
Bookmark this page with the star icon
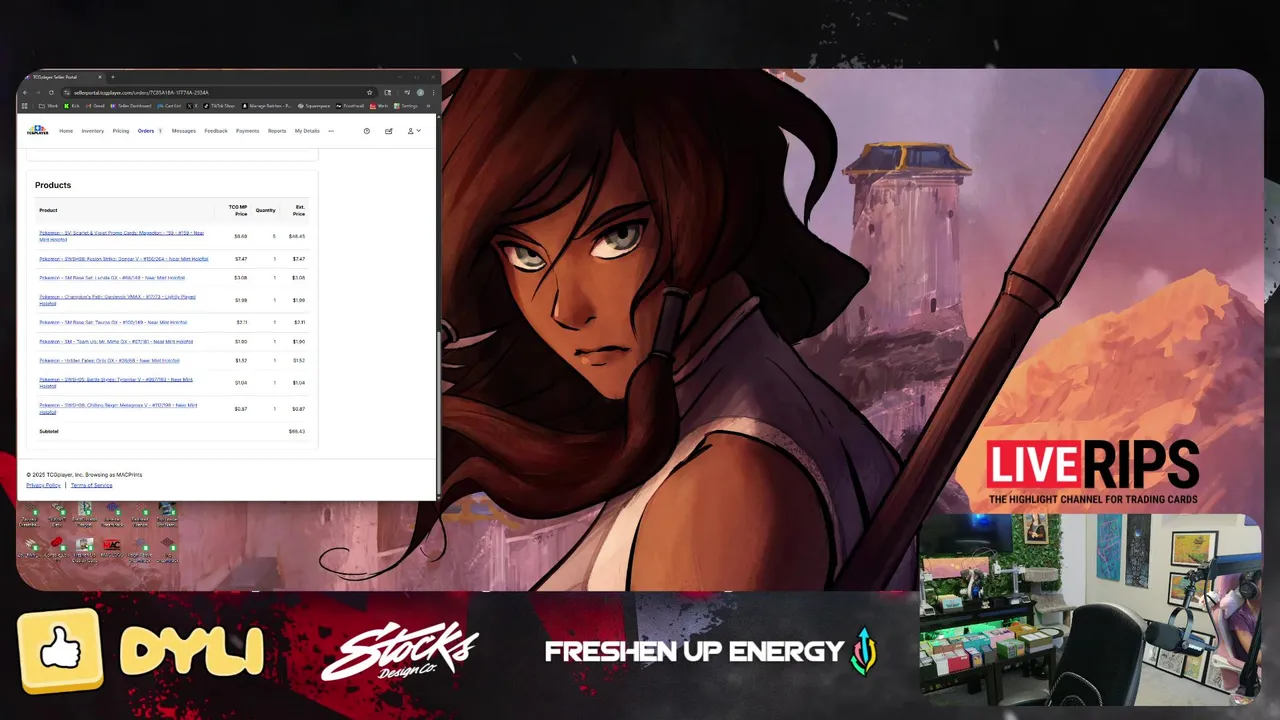[369, 93]
